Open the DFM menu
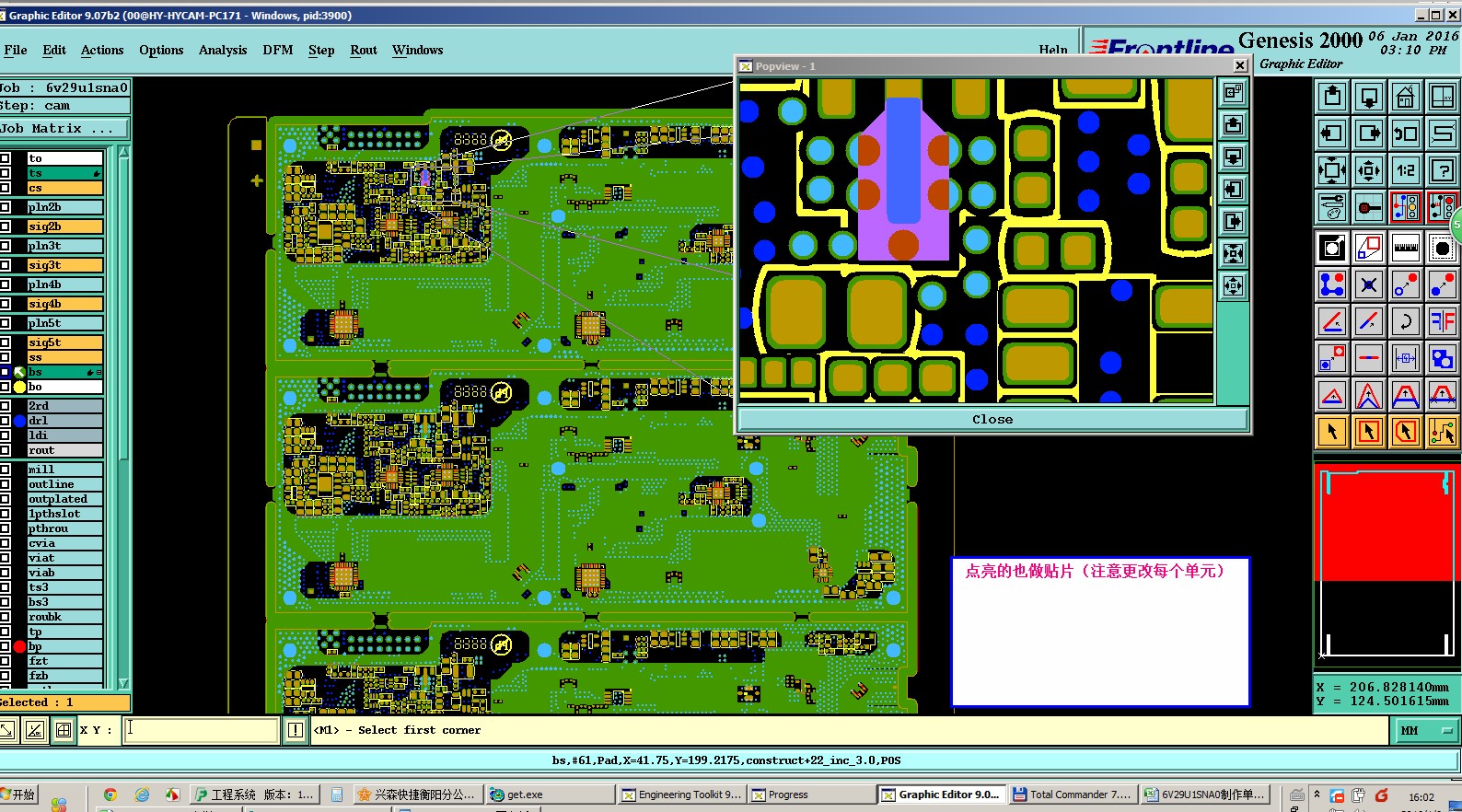1462x812 pixels. 278,50
